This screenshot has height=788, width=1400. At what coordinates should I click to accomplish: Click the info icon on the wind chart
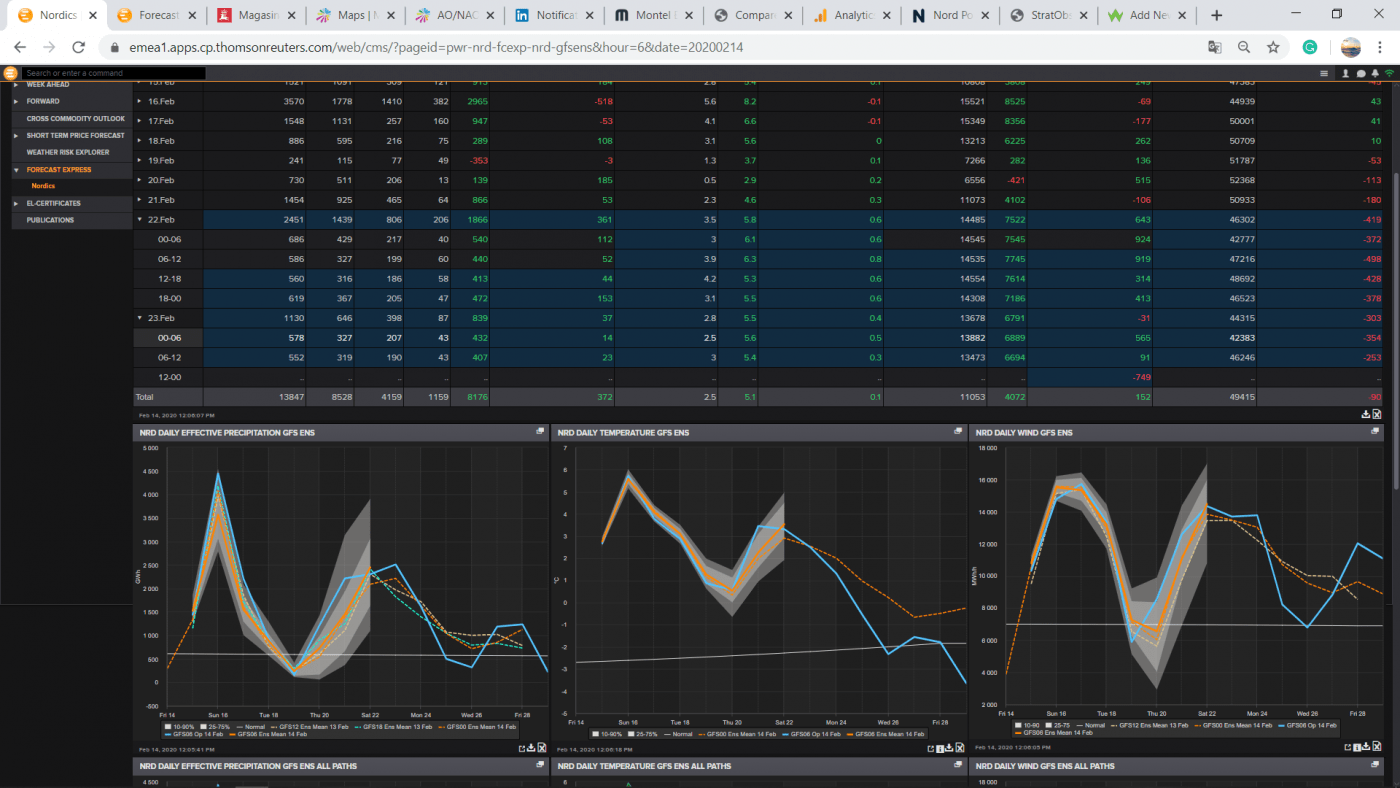[1356, 747]
